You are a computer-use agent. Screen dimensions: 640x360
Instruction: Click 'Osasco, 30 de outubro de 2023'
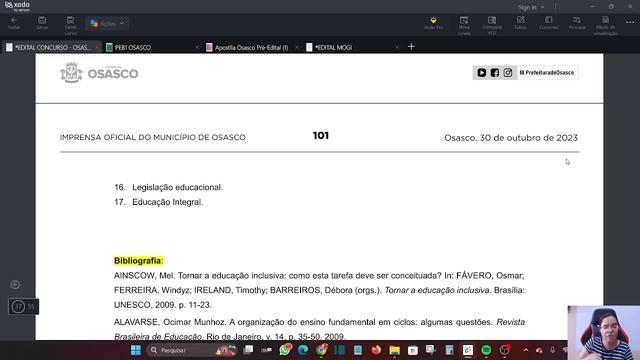click(x=511, y=138)
